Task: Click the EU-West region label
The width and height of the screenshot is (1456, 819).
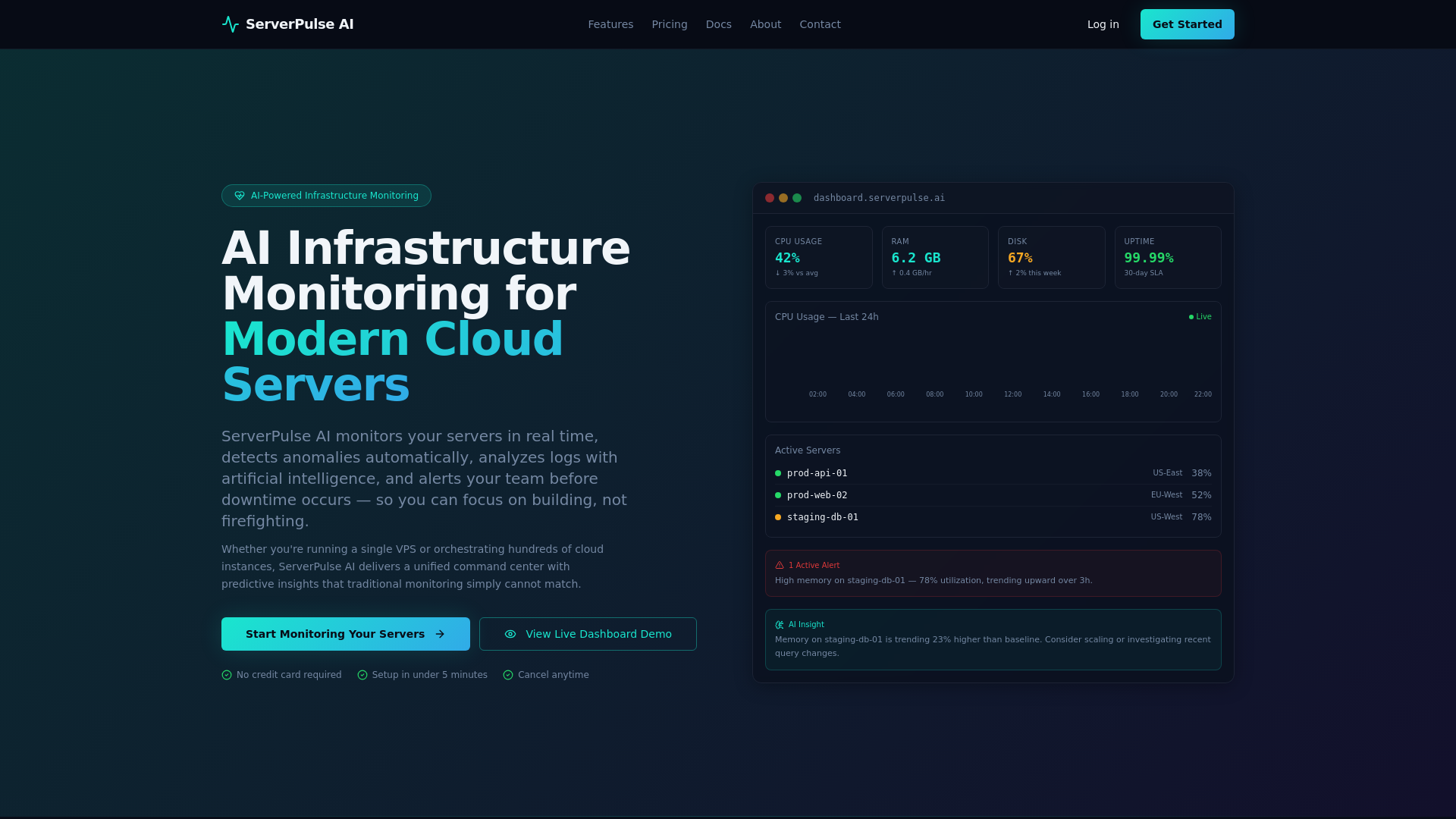Action: [1166, 495]
